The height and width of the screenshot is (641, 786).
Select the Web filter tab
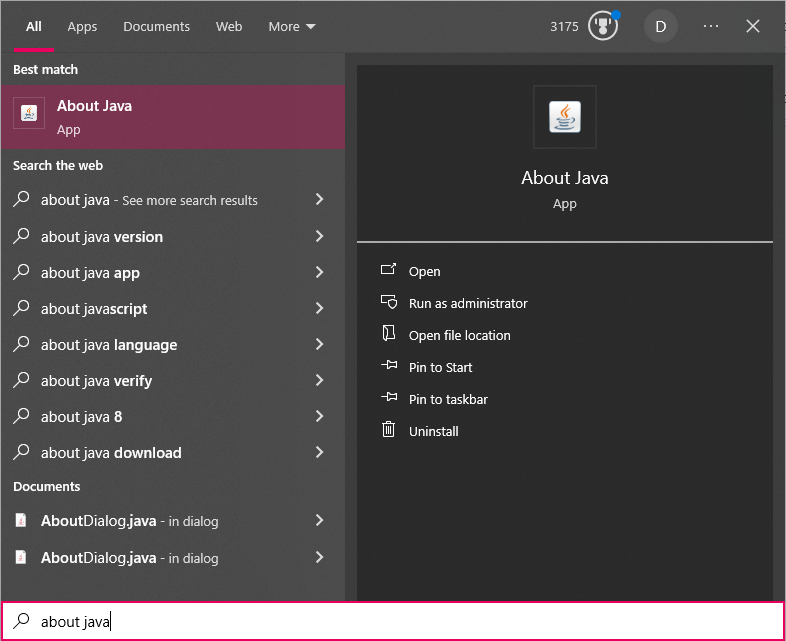coord(229,27)
